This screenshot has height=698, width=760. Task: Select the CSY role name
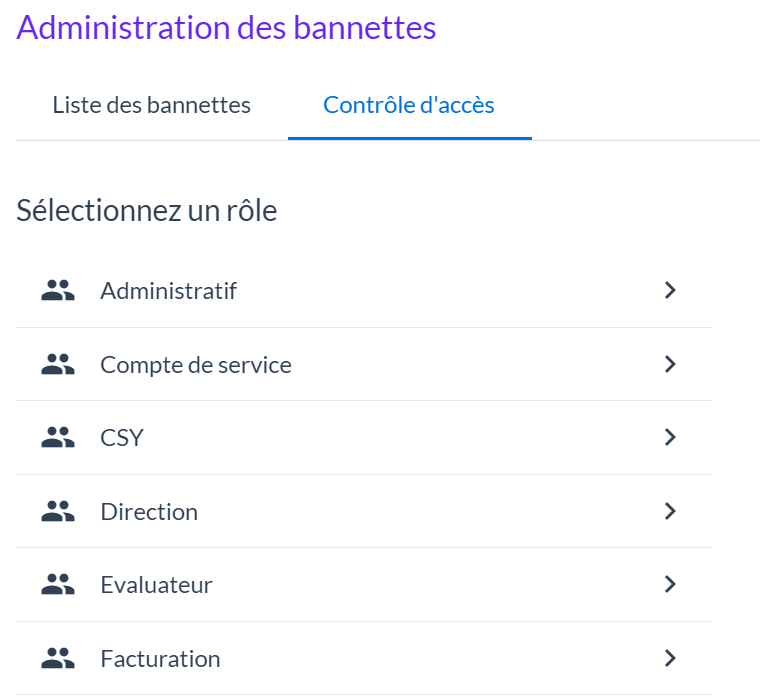pyautogui.click(x=122, y=438)
